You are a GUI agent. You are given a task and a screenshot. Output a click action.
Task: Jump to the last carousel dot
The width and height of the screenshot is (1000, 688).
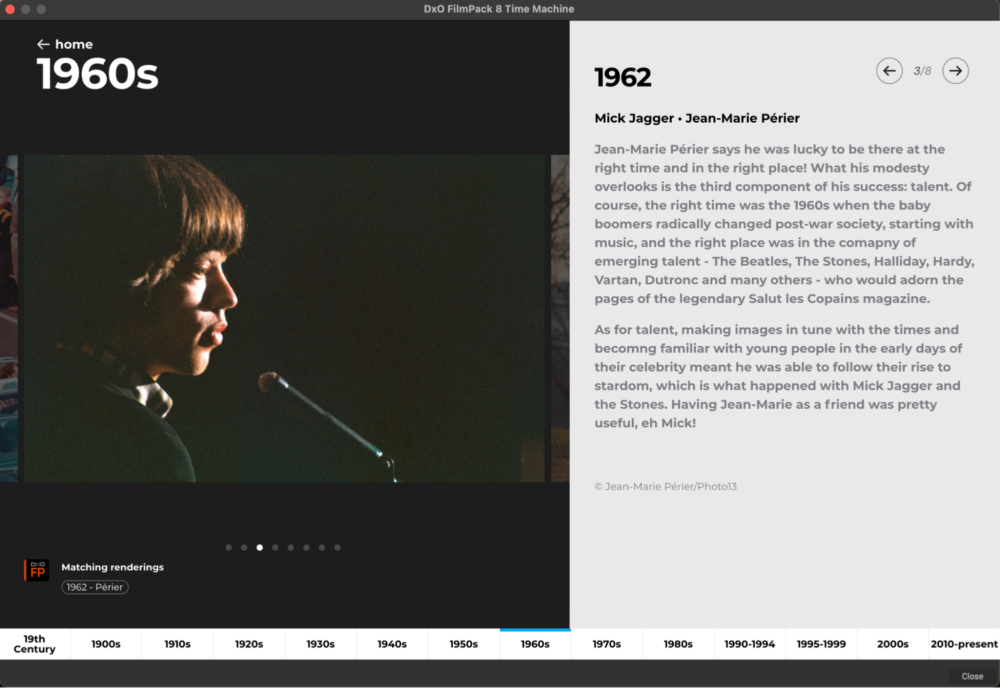[337, 547]
